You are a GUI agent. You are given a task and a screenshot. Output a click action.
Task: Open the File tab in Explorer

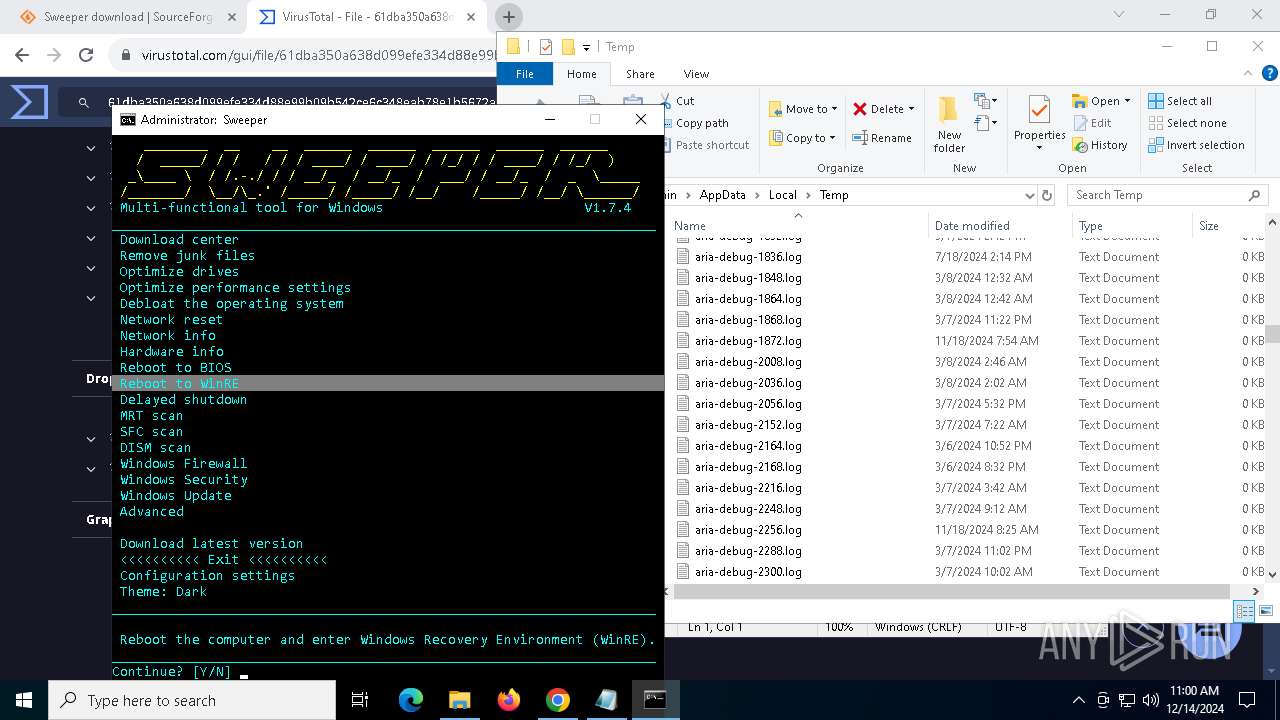[525, 74]
